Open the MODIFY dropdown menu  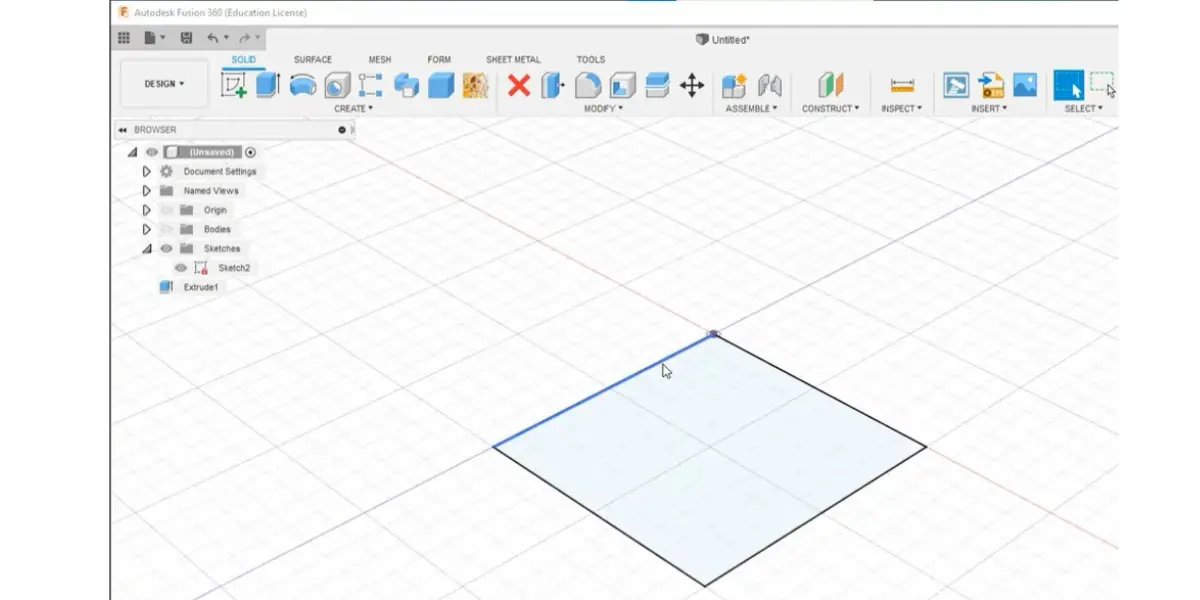click(x=603, y=108)
